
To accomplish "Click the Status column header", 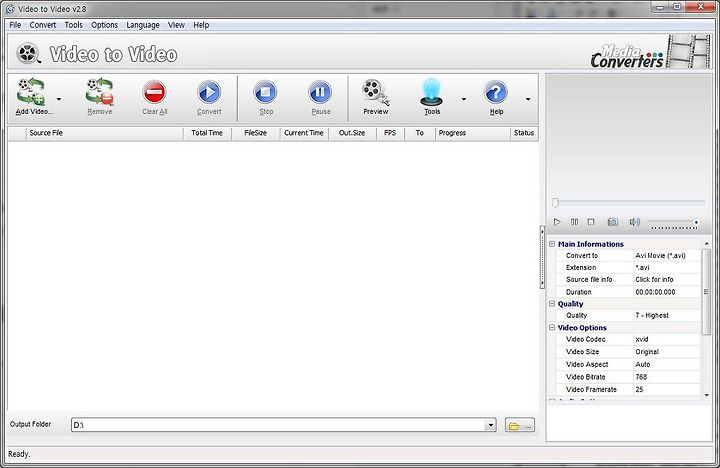I will 524,133.
